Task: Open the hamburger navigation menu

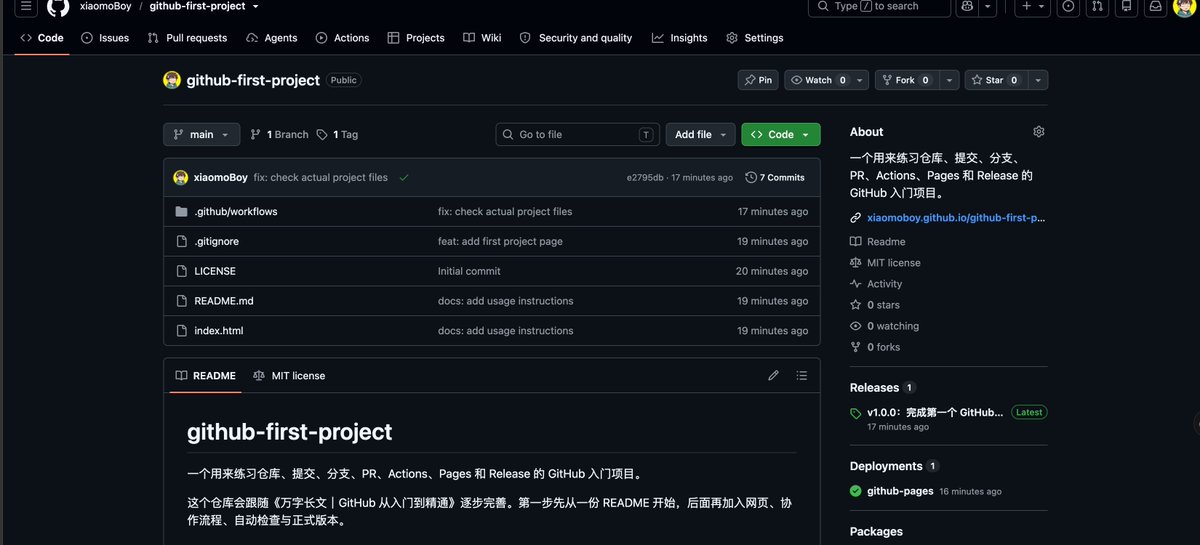Action: click(x=25, y=6)
